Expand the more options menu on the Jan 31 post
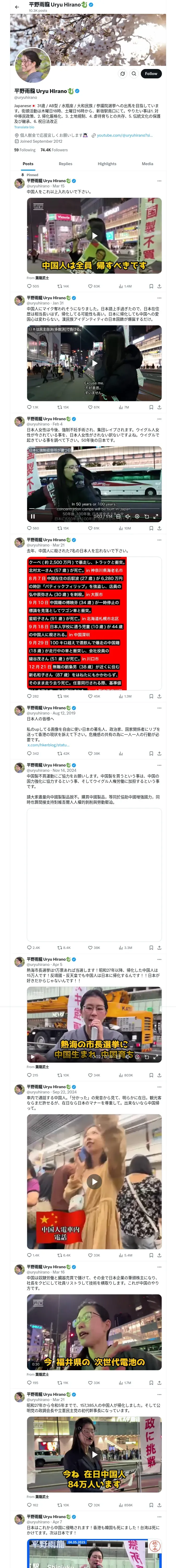Image resolution: width=176 pixels, height=1568 pixels. pyautogui.click(x=159, y=298)
